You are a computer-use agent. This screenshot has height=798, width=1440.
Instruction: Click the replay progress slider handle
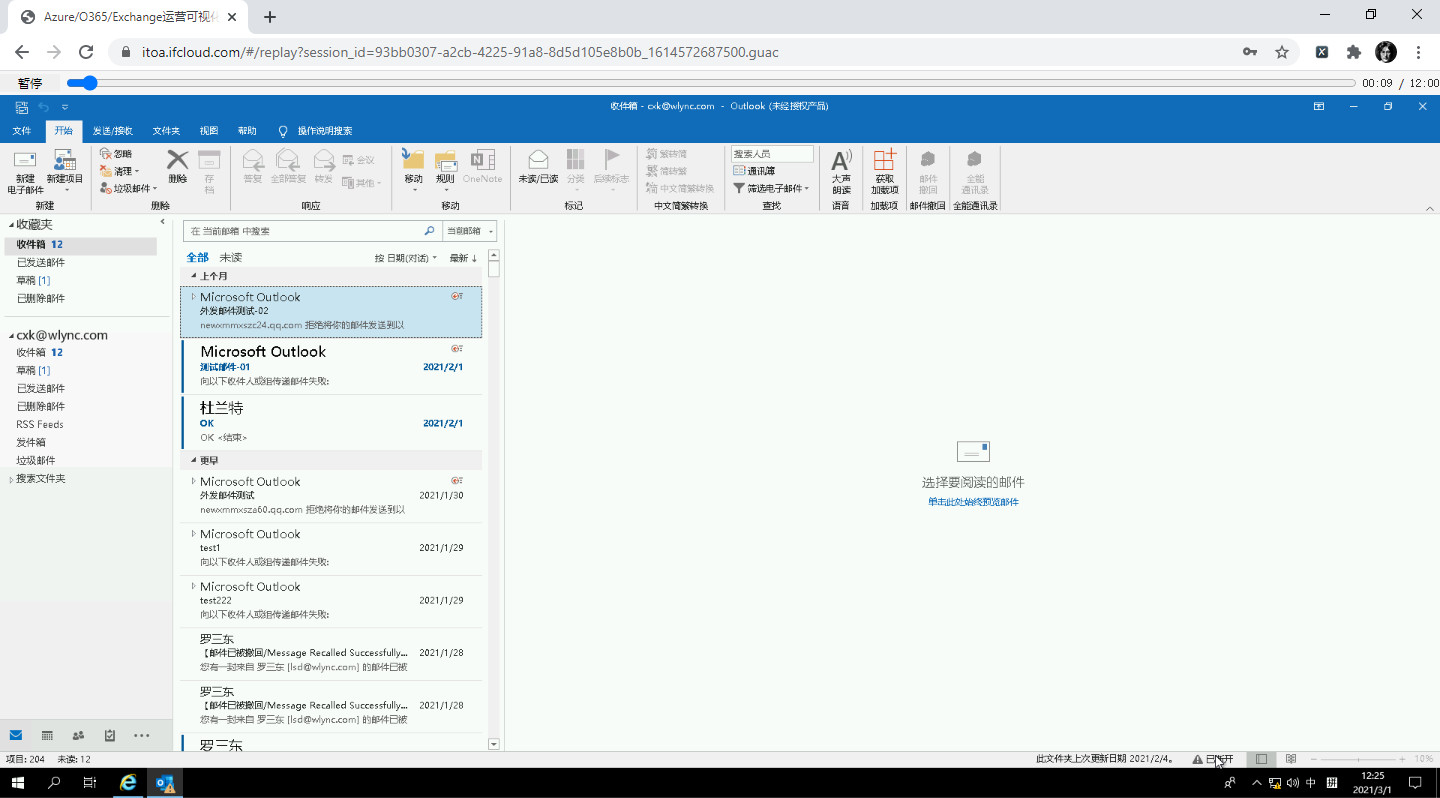coord(89,83)
